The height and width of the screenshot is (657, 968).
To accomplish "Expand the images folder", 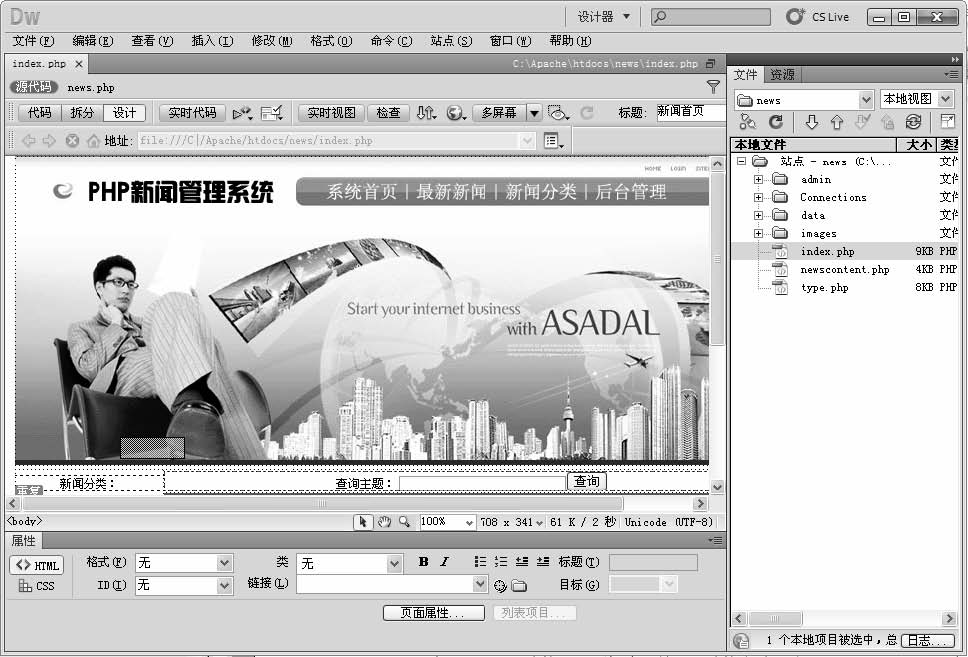I will coord(758,233).
